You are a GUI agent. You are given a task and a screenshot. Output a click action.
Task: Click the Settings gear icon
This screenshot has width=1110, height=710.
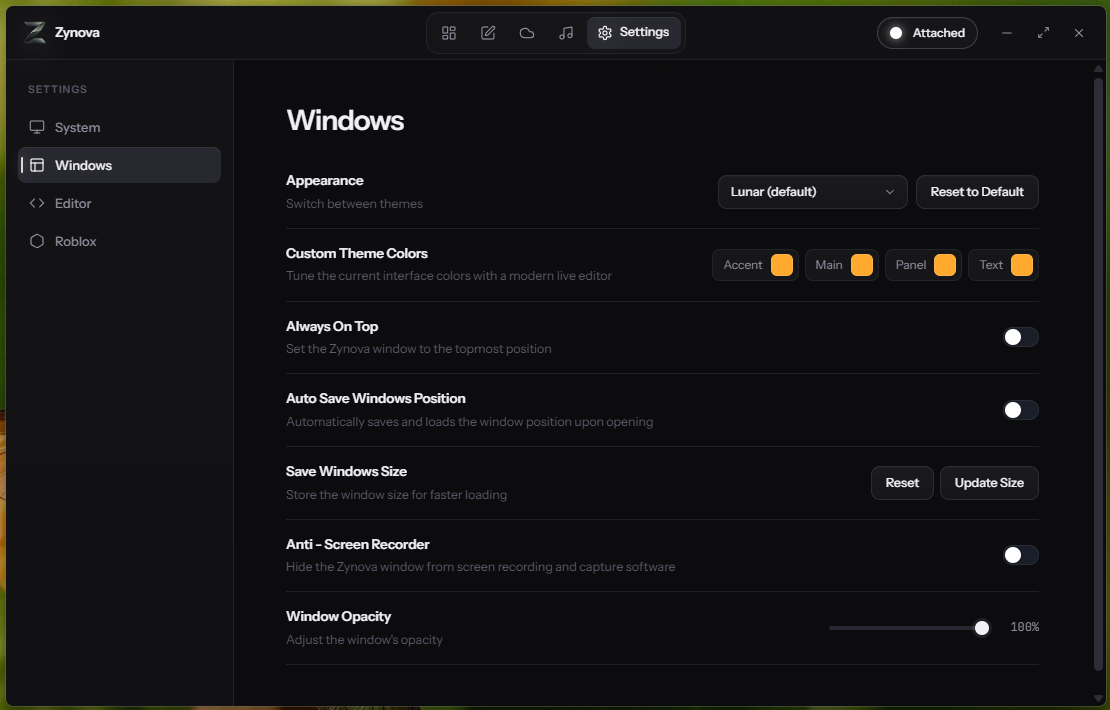click(605, 33)
